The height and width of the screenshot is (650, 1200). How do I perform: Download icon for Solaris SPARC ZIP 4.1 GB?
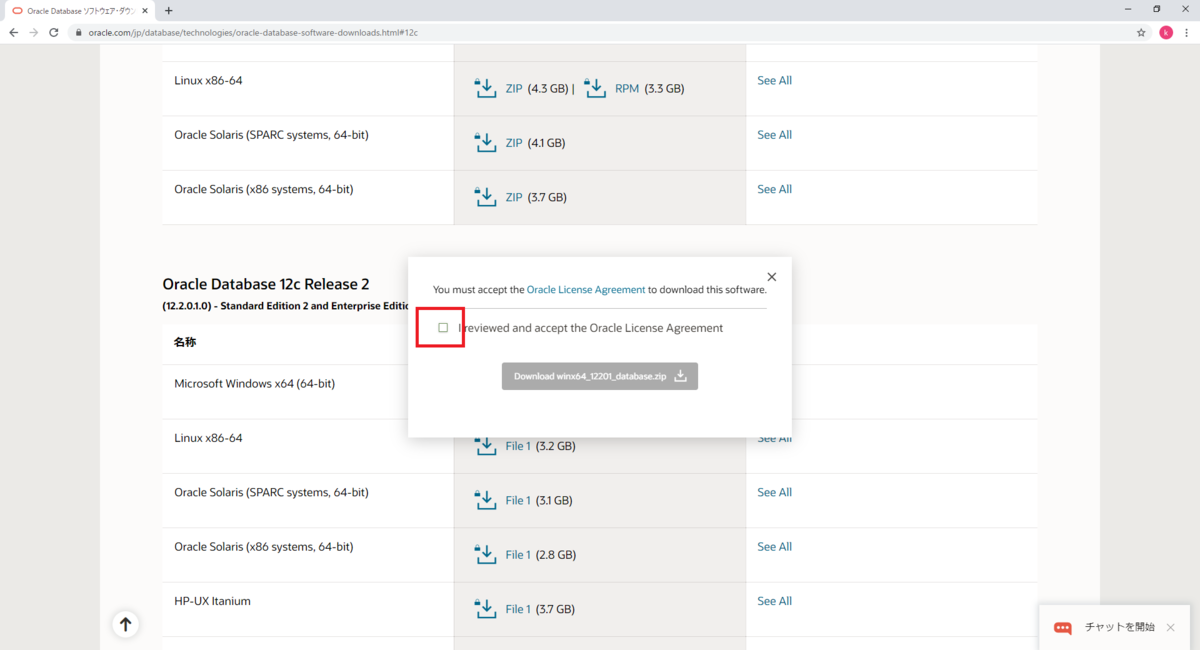(485, 142)
